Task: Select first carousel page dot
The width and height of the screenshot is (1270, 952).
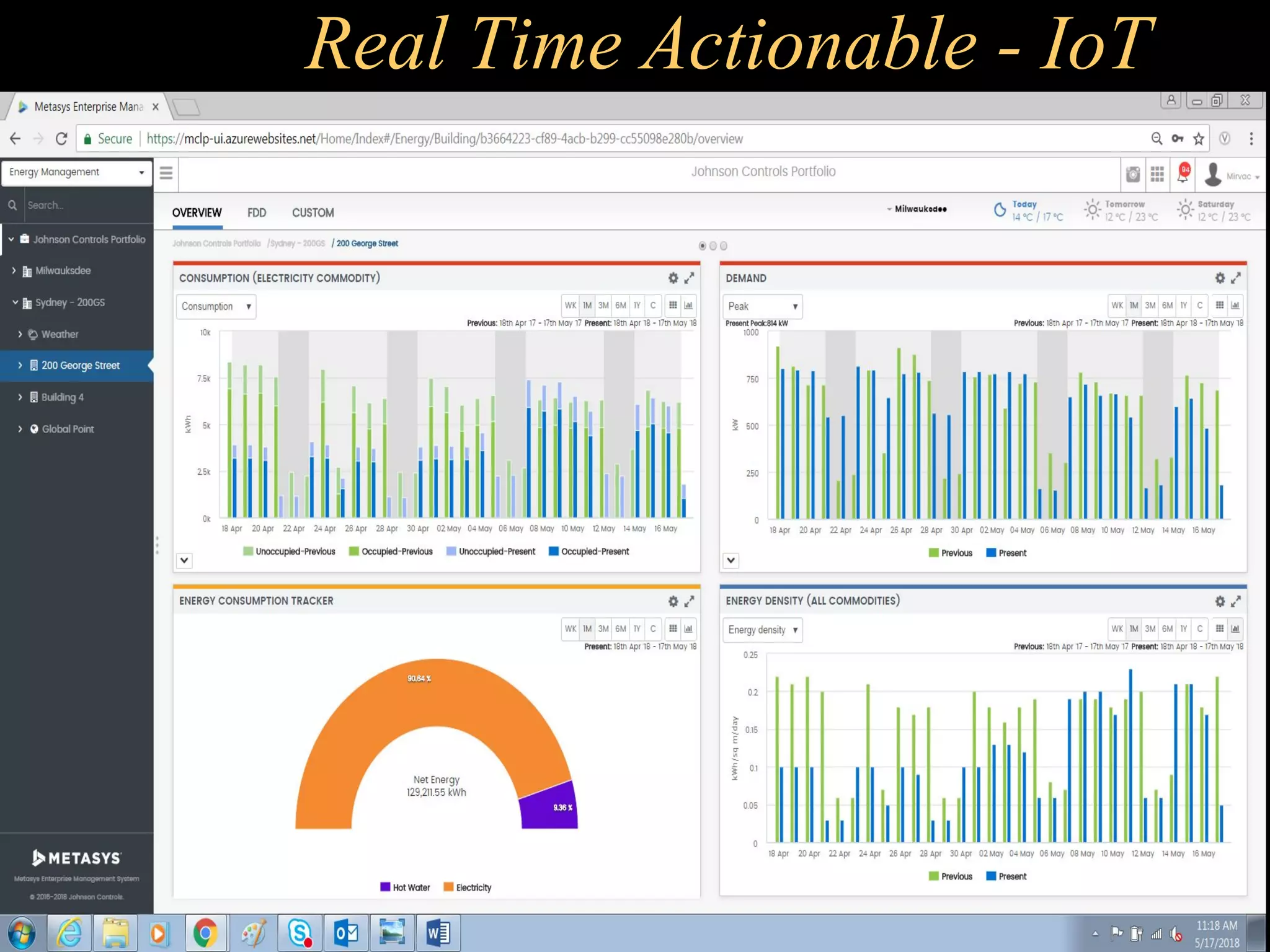Action: point(702,246)
